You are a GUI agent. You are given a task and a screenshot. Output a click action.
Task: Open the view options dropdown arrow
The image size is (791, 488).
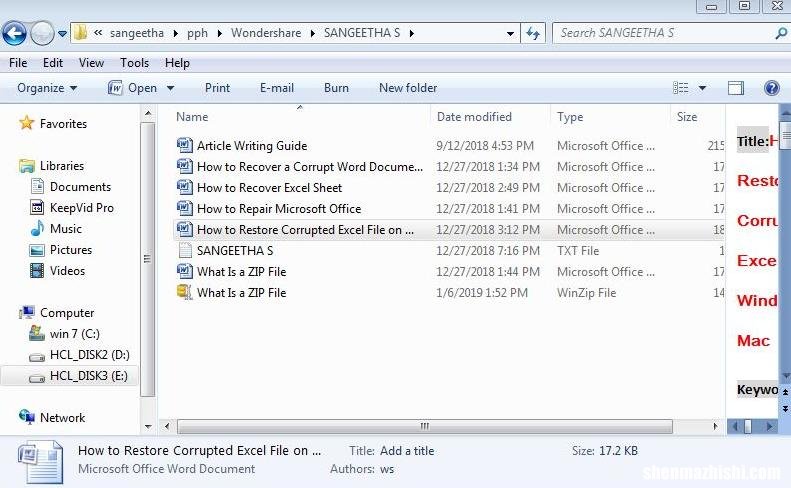tap(702, 88)
